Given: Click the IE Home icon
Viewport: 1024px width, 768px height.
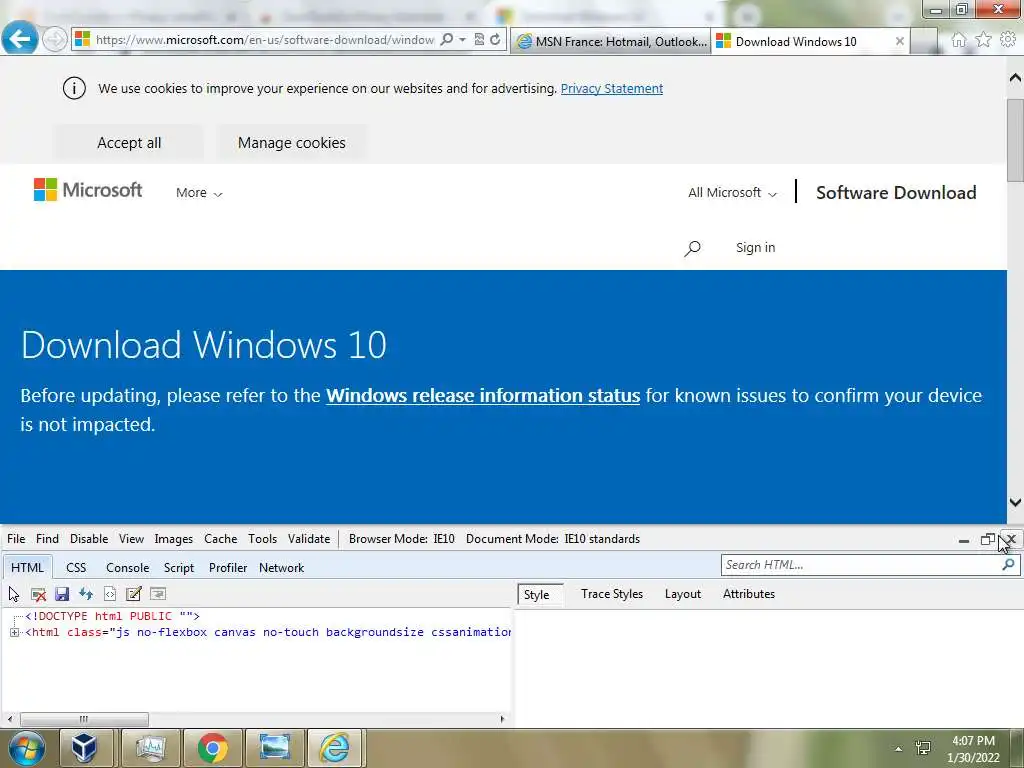Looking at the screenshot, I should 958,40.
